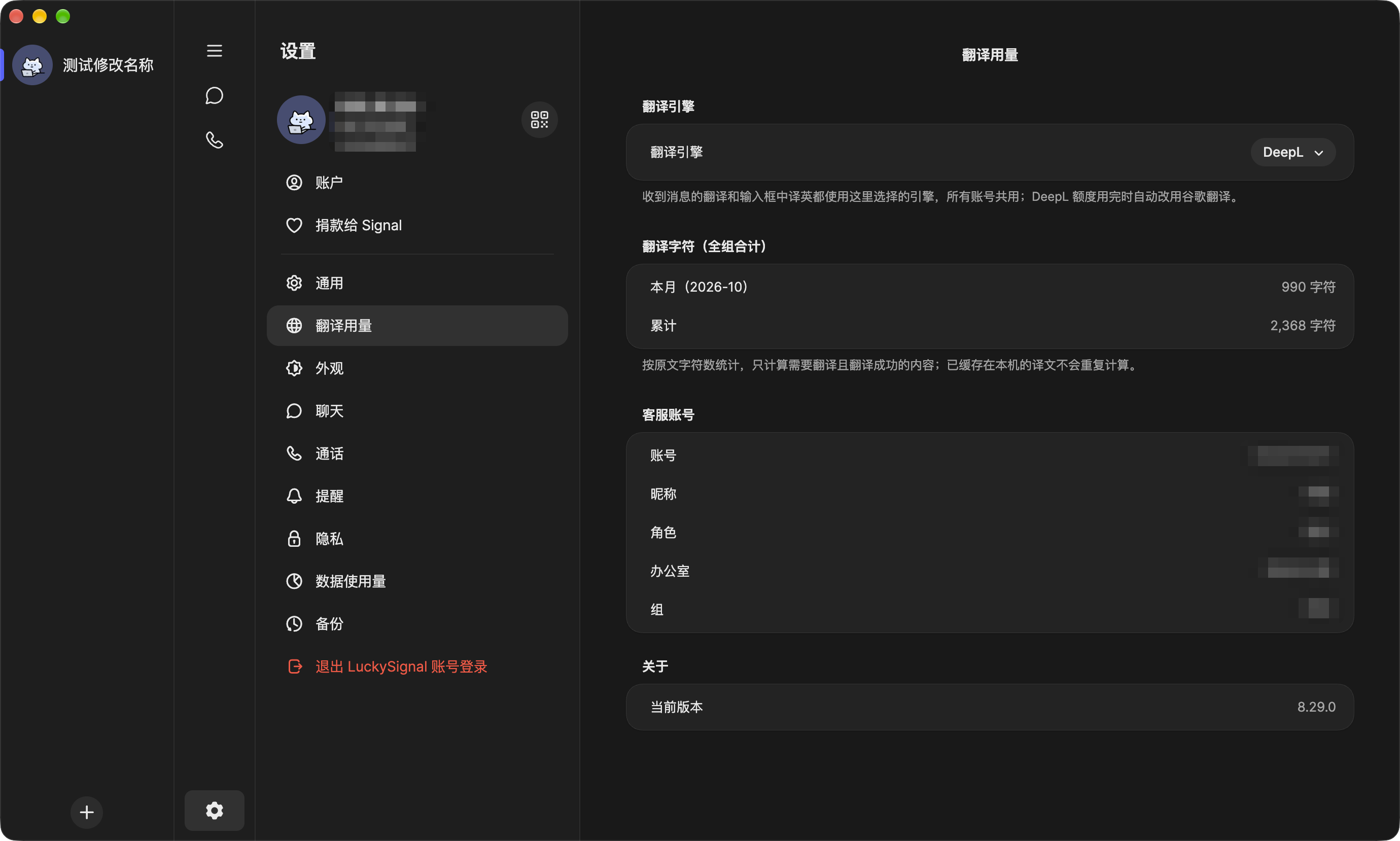
Task: Open 账户 settings
Action: (x=417, y=183)
